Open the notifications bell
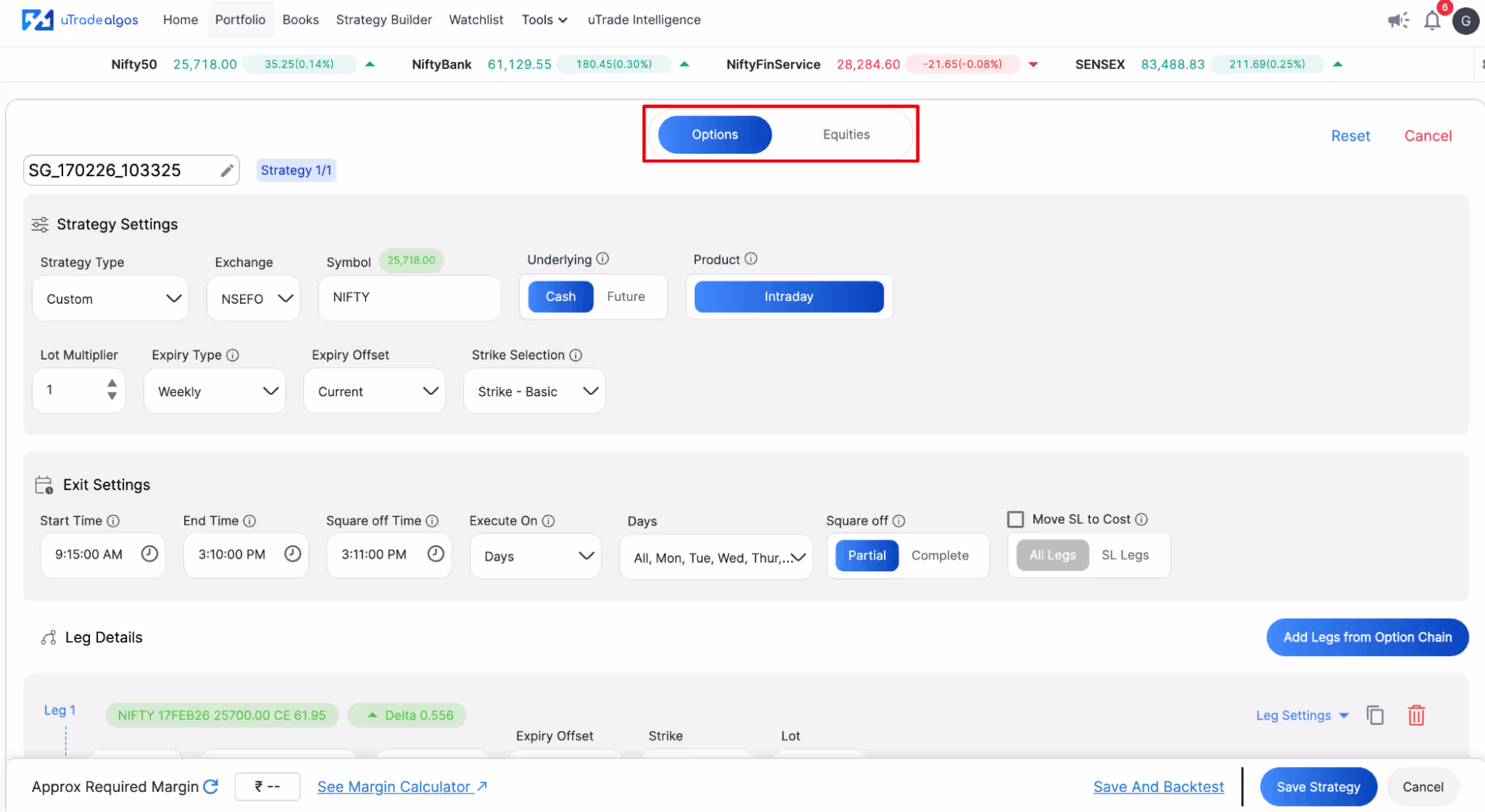The width and height of the screenshot is (1485, 812). 1432,20
